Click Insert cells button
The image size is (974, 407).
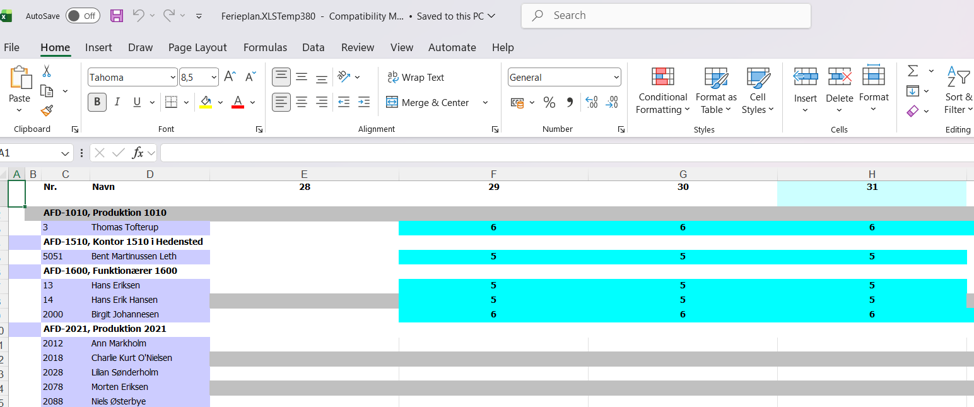[806, 91]
